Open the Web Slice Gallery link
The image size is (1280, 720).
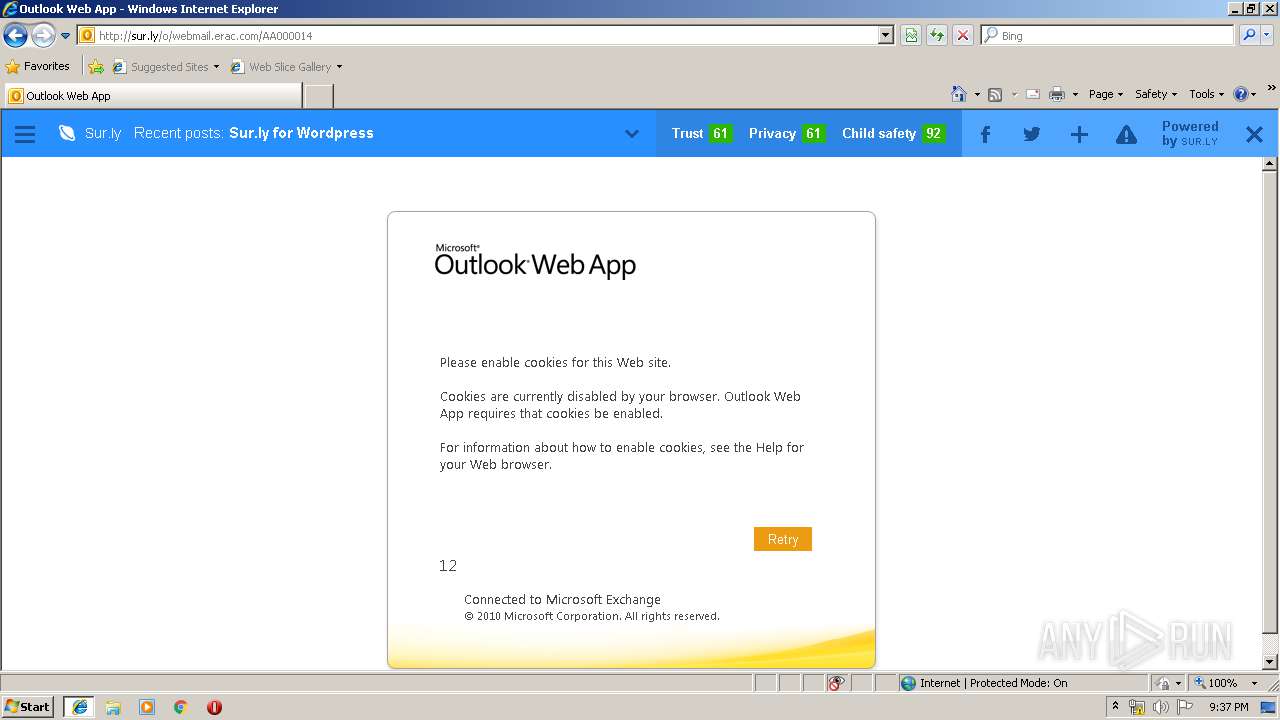coord(286,67)
